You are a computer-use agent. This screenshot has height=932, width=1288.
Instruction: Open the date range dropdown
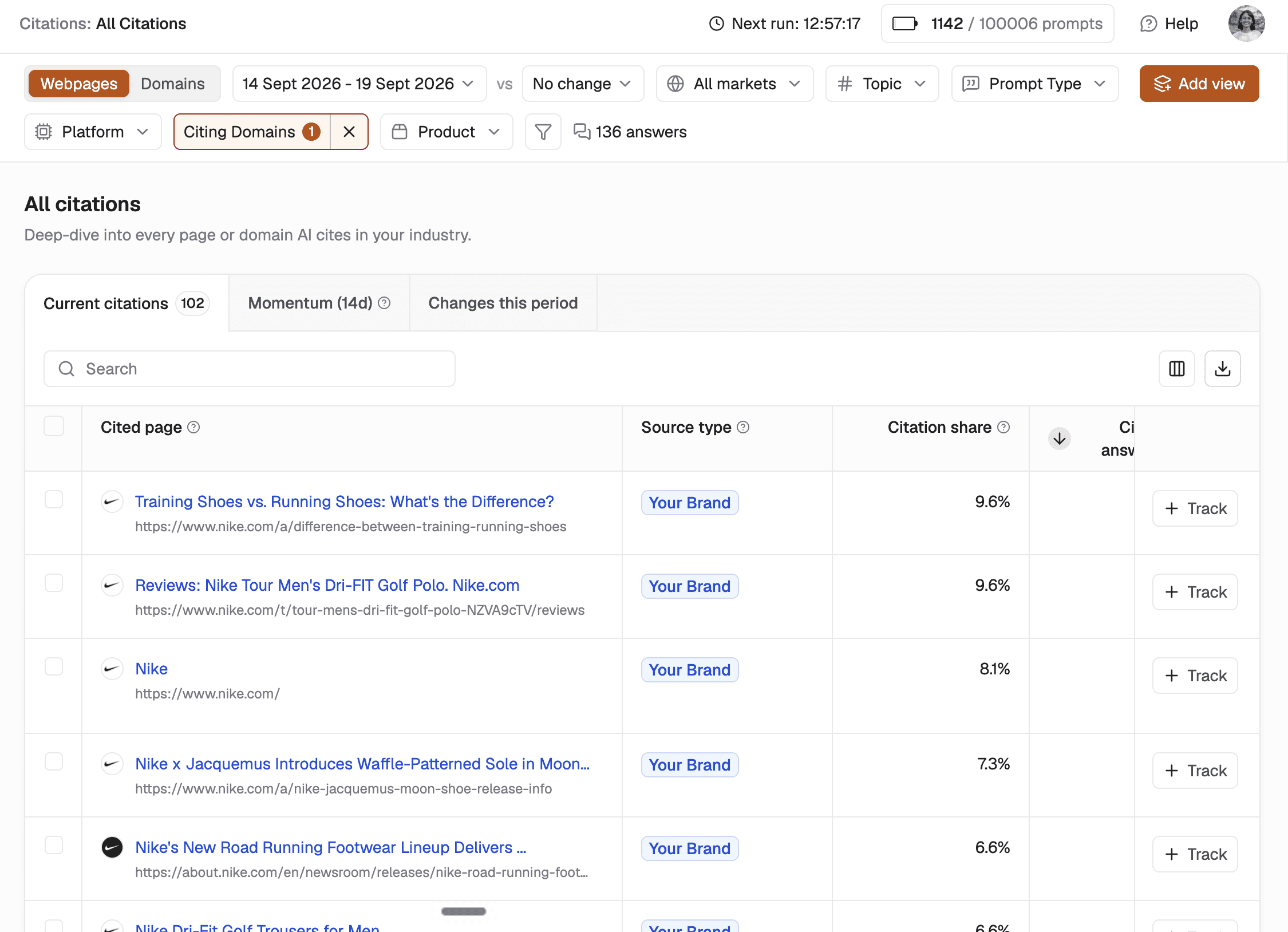coord(359,84)
